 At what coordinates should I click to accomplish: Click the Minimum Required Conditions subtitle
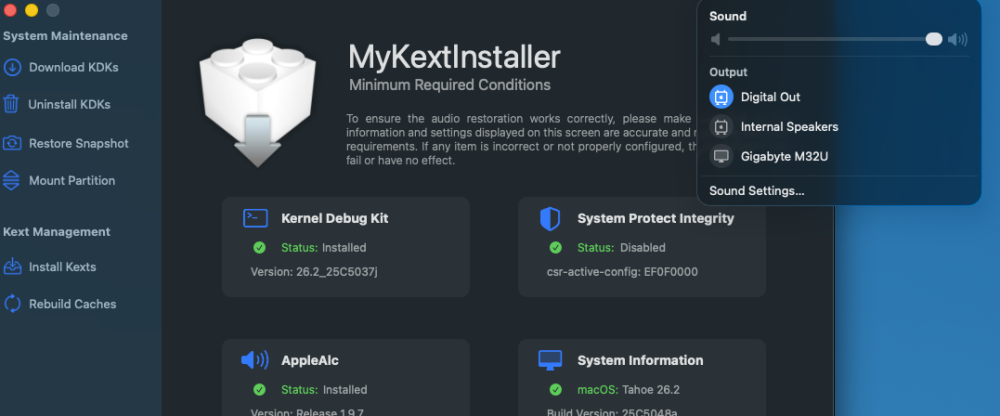coord(450,85)
